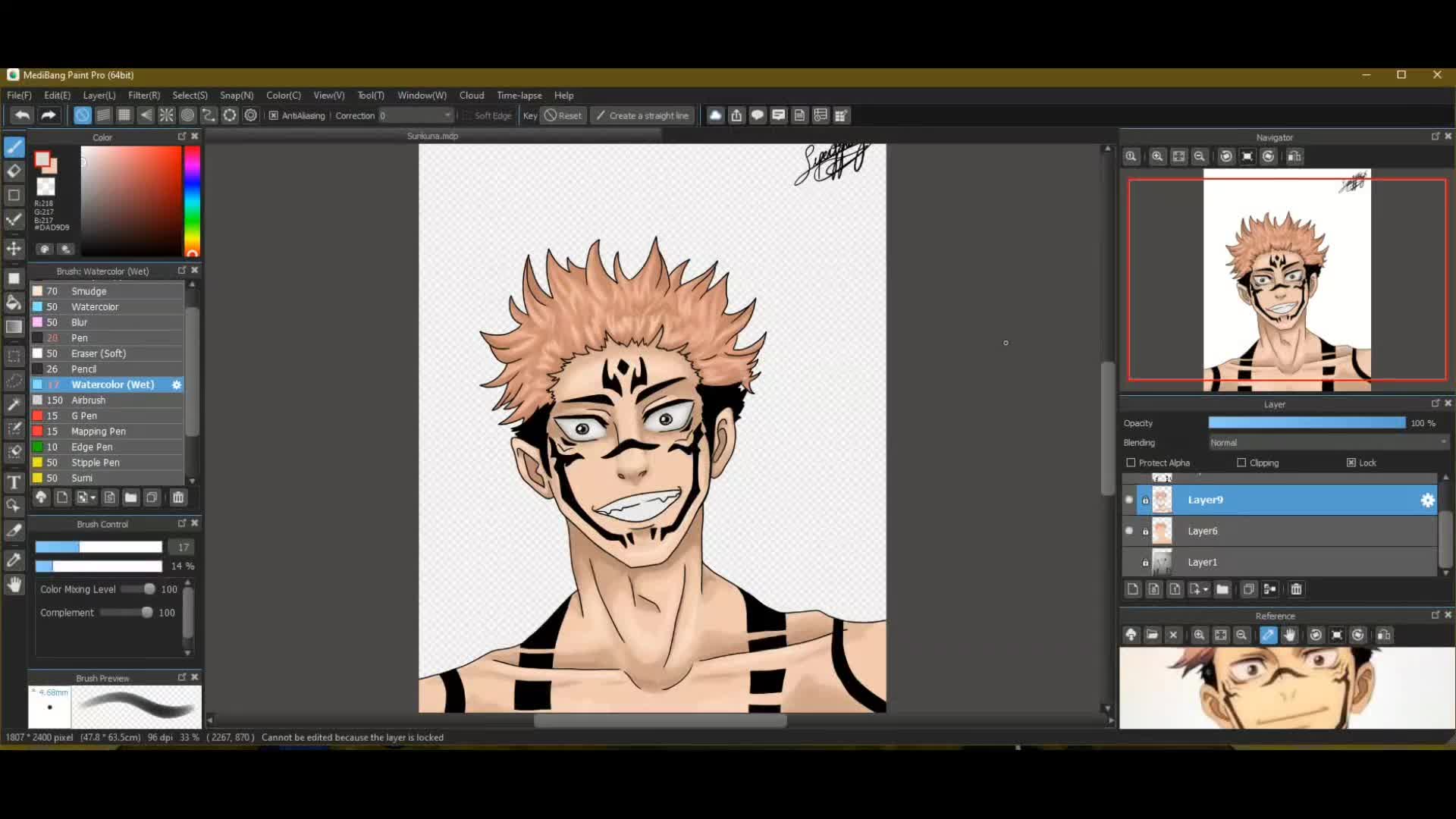Pick a color in the hue strip
This screenshot has width=1456, height=819.
point(192,201)
